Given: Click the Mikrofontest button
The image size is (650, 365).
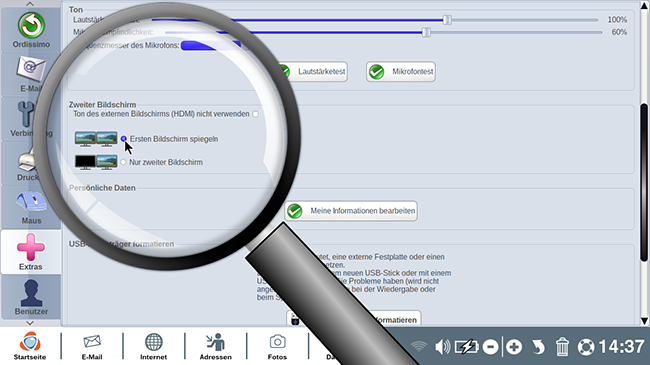Looking at the screenshot, I should tap(401, 72).
